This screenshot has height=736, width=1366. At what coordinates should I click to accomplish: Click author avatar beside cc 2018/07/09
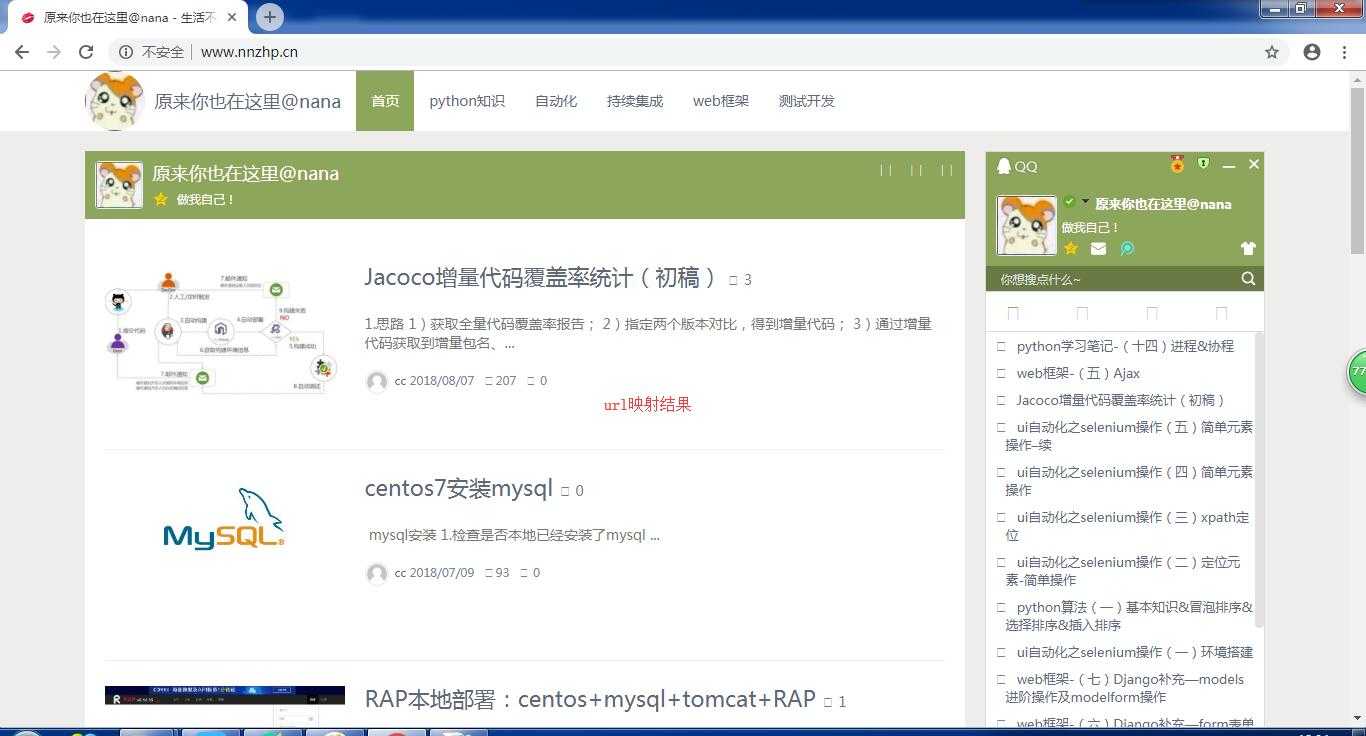click(377, 573)
